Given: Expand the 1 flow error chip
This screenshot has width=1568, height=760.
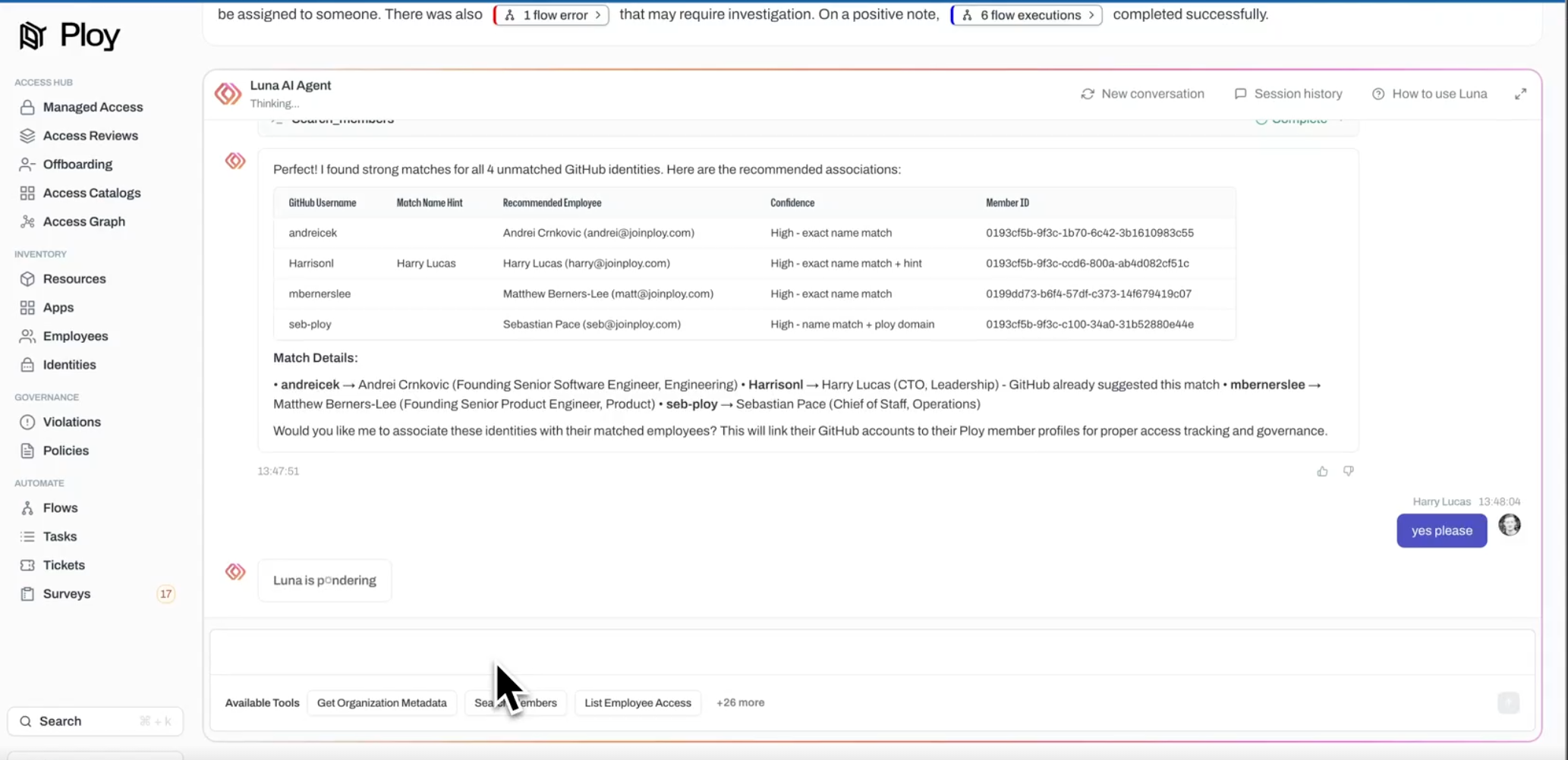Looking at the screenshot, I should click(552, 15).
